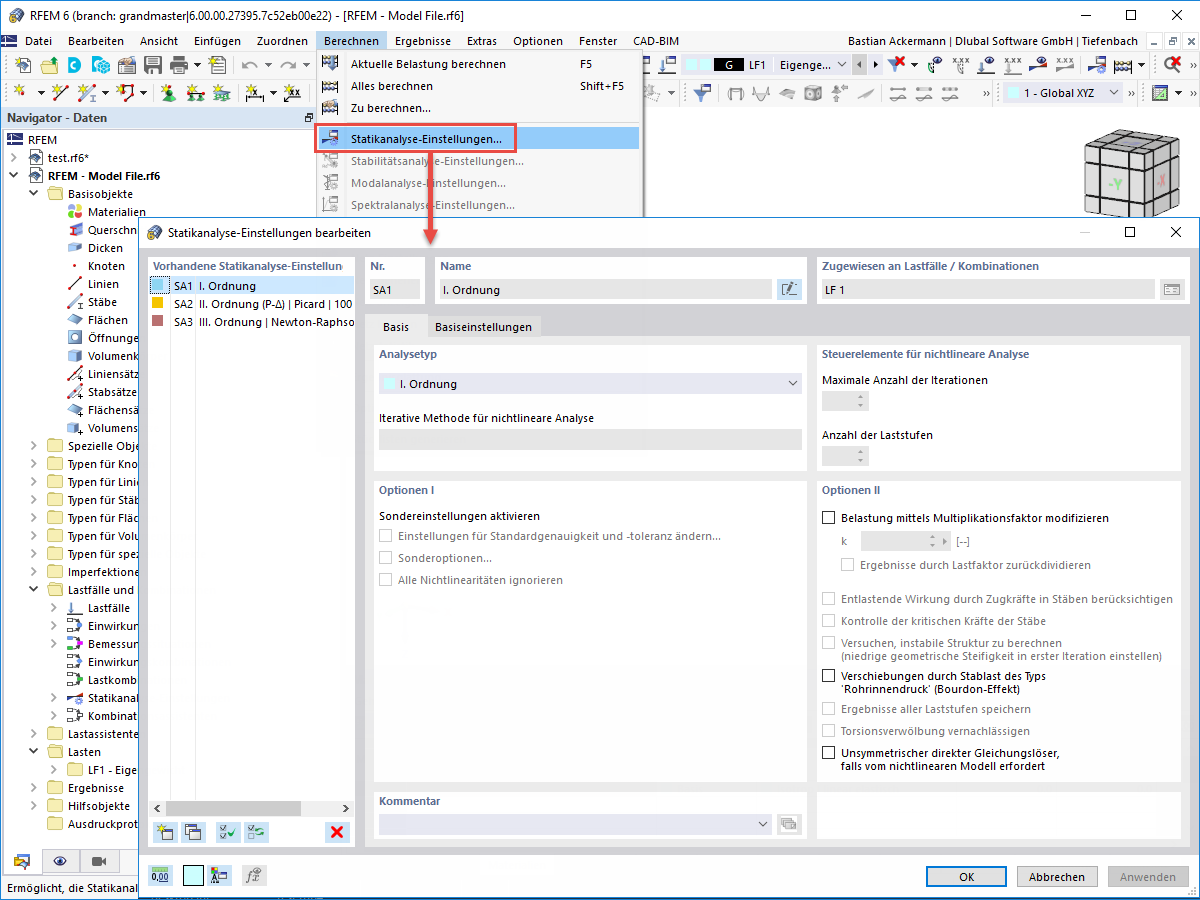Screen dimensions: 1200x900
Task: Collapse the Lasten tree folder
Action: point(33,752)
